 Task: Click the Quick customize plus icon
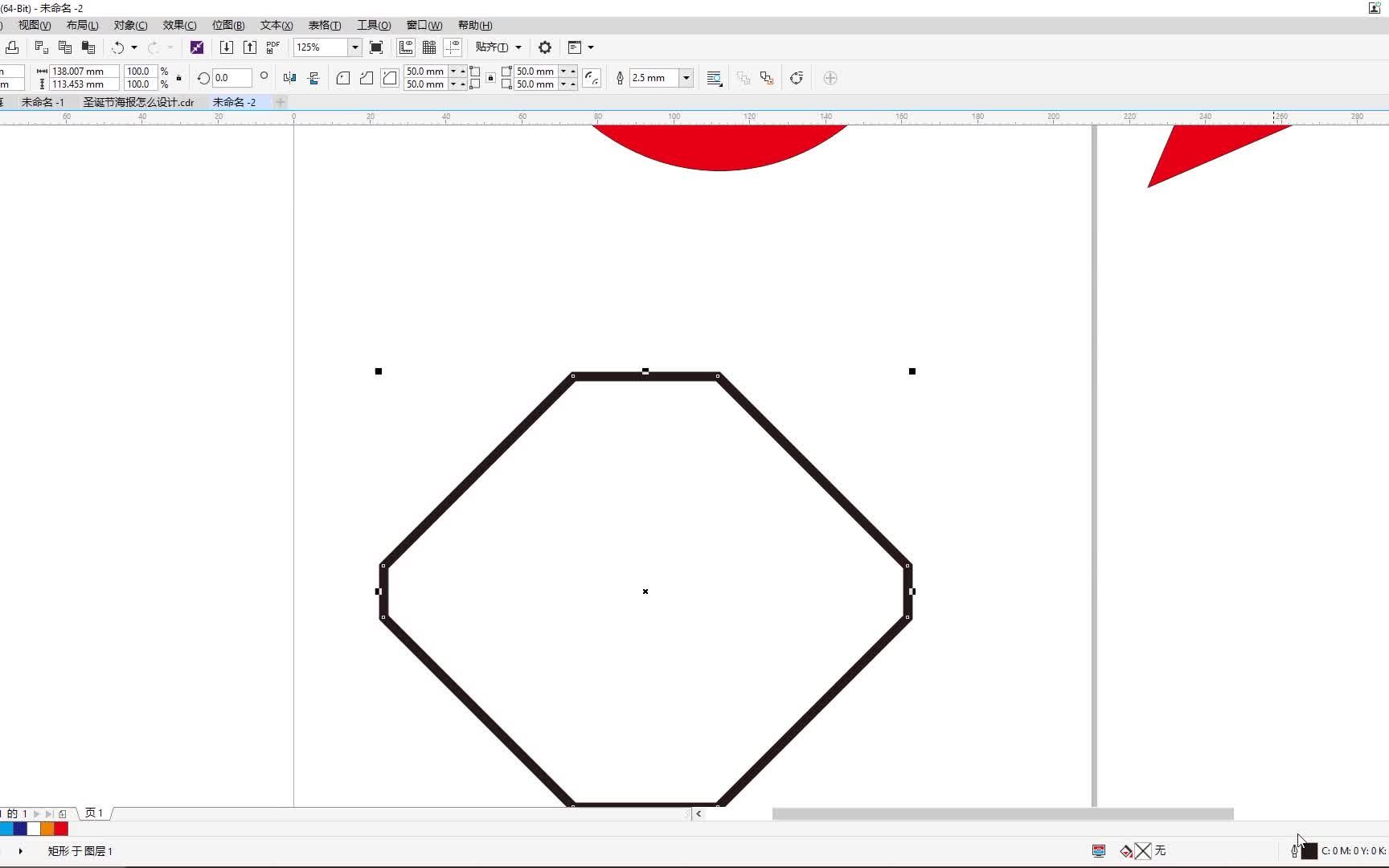pyautogui.click(x=830, y=78)
